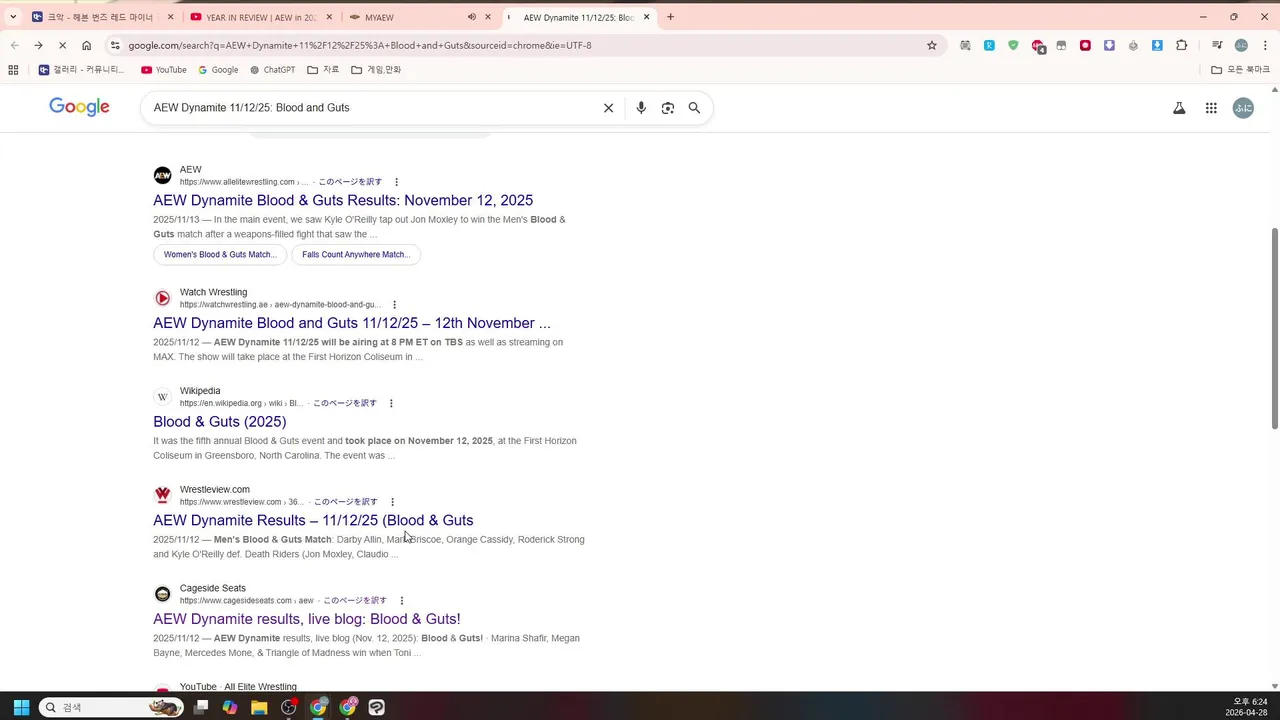Open Task View on the taskbar

[x=201, y=707]
